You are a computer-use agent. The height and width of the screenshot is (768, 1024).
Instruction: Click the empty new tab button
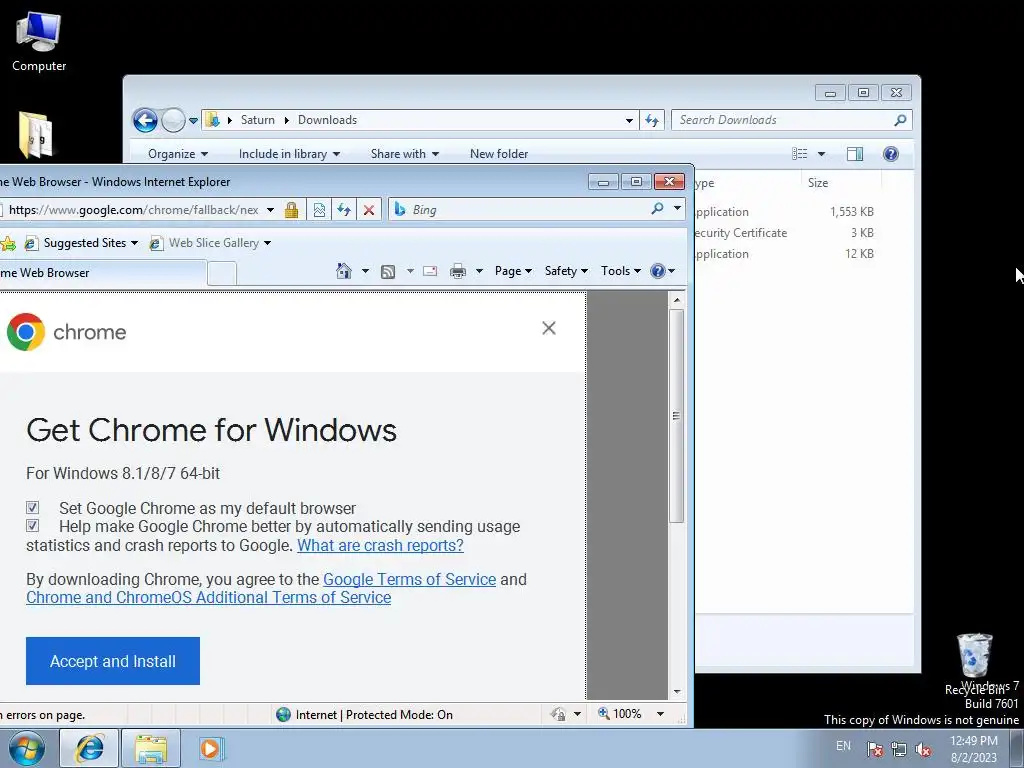point(222,273)
